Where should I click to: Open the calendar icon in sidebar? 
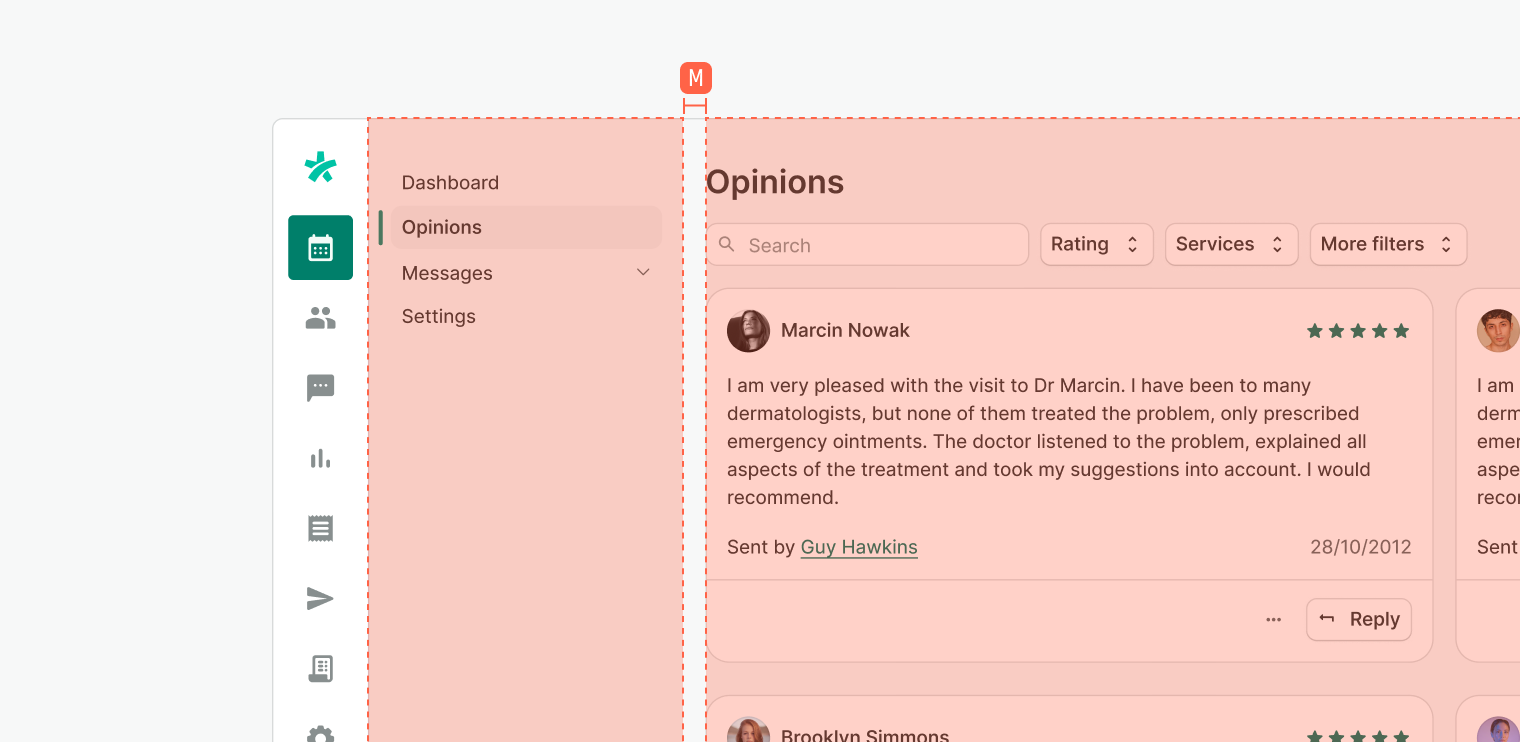click(x=320, y=247)
